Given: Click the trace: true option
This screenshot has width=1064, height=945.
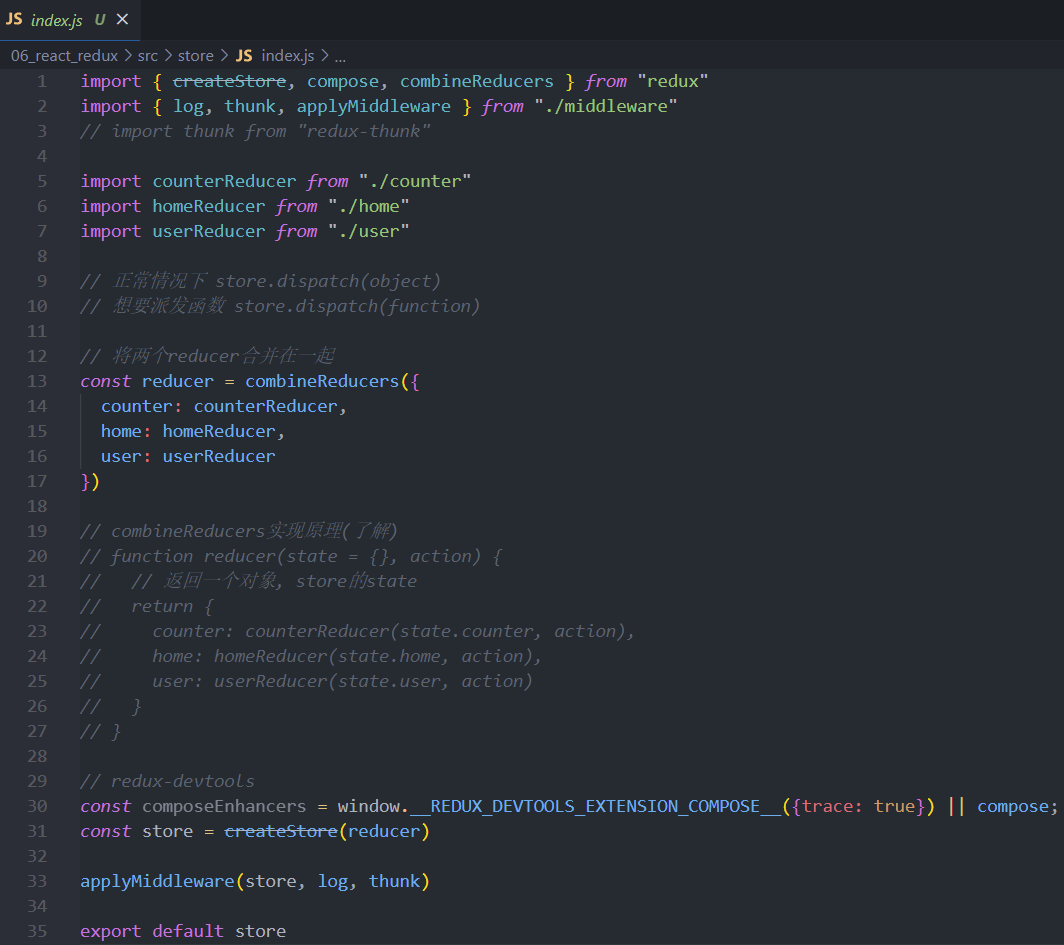Looking at the screenshot, I should [x=858, y=807].
